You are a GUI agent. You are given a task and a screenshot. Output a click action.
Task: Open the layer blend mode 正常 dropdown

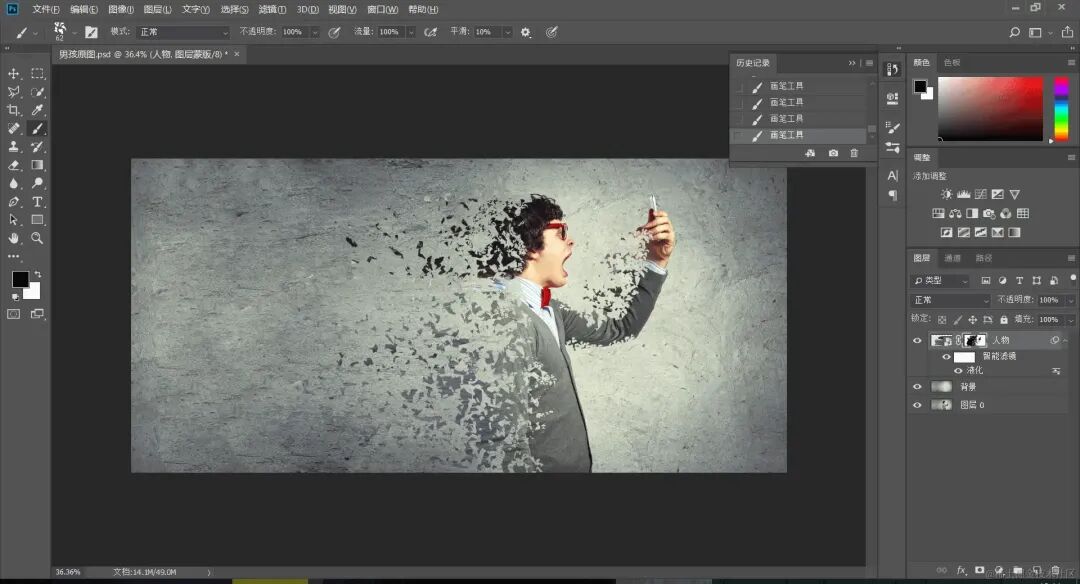951,300
